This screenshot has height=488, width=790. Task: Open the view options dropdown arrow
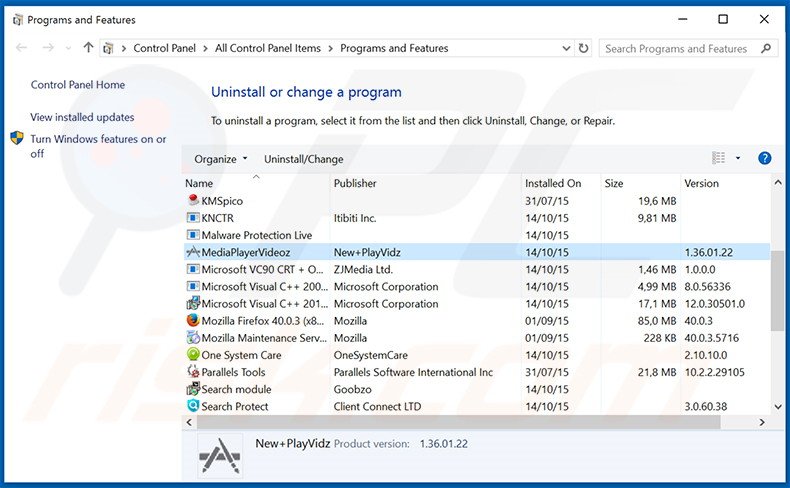tap(738, 158)
